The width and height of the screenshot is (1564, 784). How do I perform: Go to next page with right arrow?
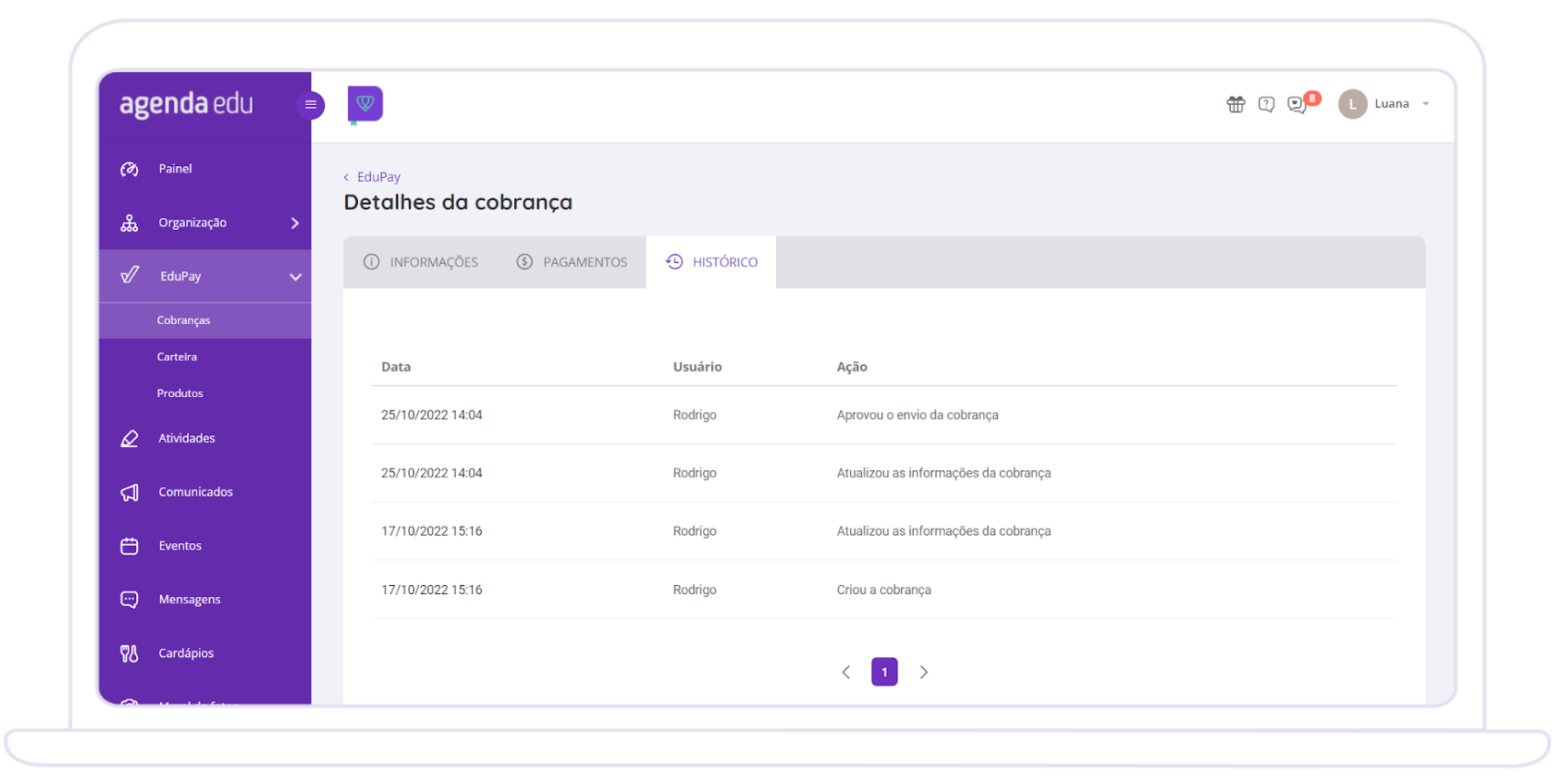[924, 673]
